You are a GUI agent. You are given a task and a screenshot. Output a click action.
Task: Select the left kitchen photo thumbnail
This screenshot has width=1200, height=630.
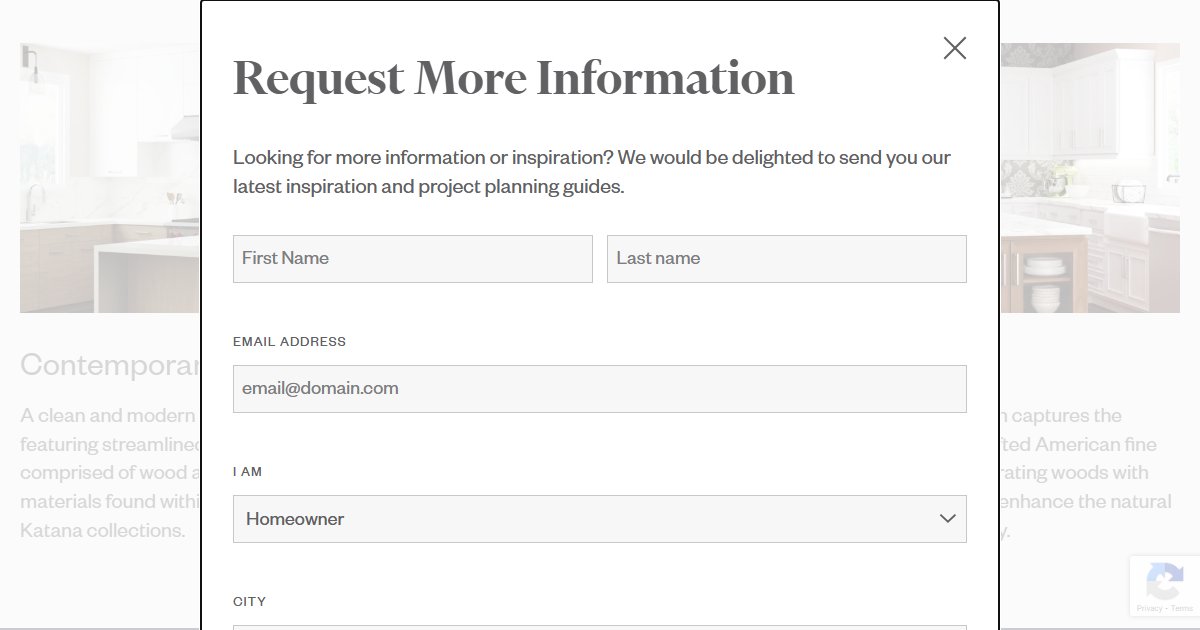110,178
